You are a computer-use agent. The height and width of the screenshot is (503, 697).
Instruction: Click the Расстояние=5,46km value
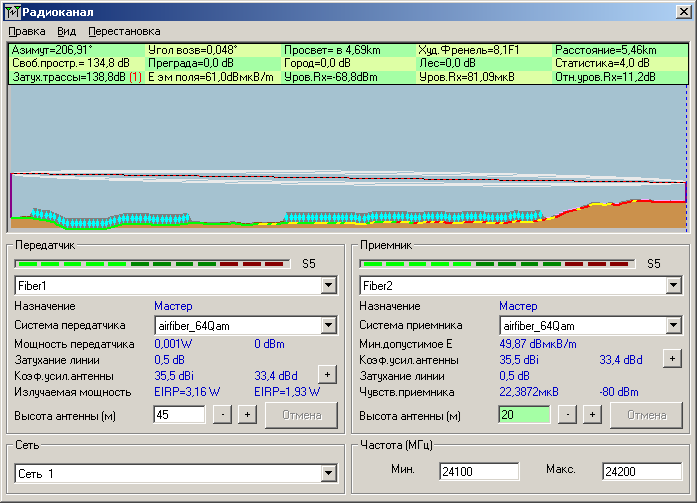click(x=605, y=50)
